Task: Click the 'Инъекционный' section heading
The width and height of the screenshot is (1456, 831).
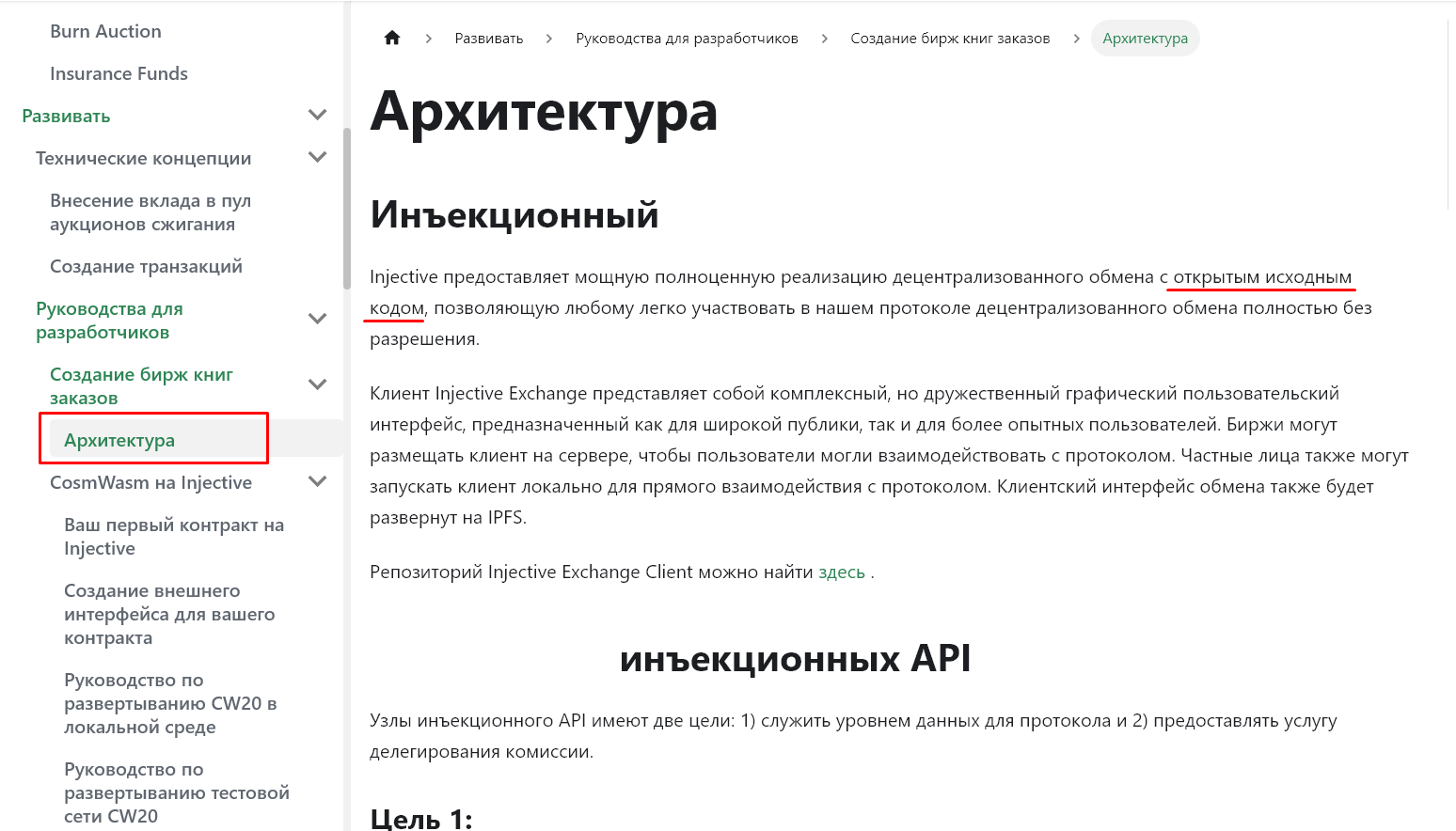Action: tap(514, 214)
